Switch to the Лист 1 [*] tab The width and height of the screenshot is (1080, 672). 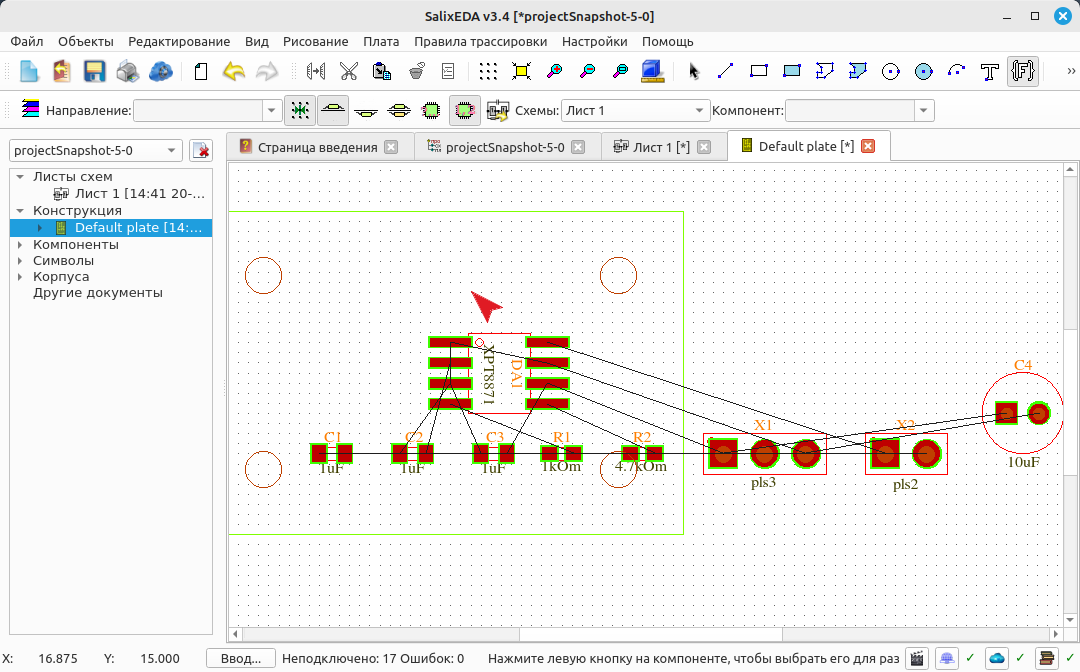click(661, 147)
